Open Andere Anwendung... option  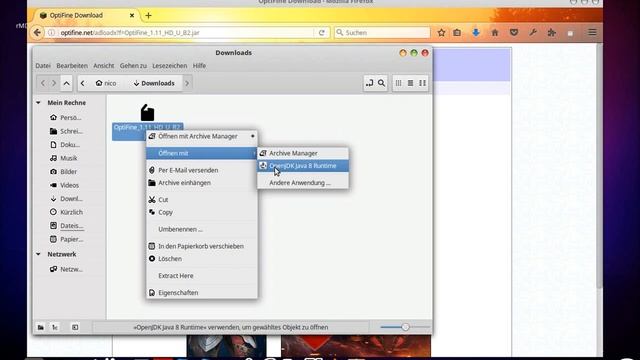coord(303,183)
